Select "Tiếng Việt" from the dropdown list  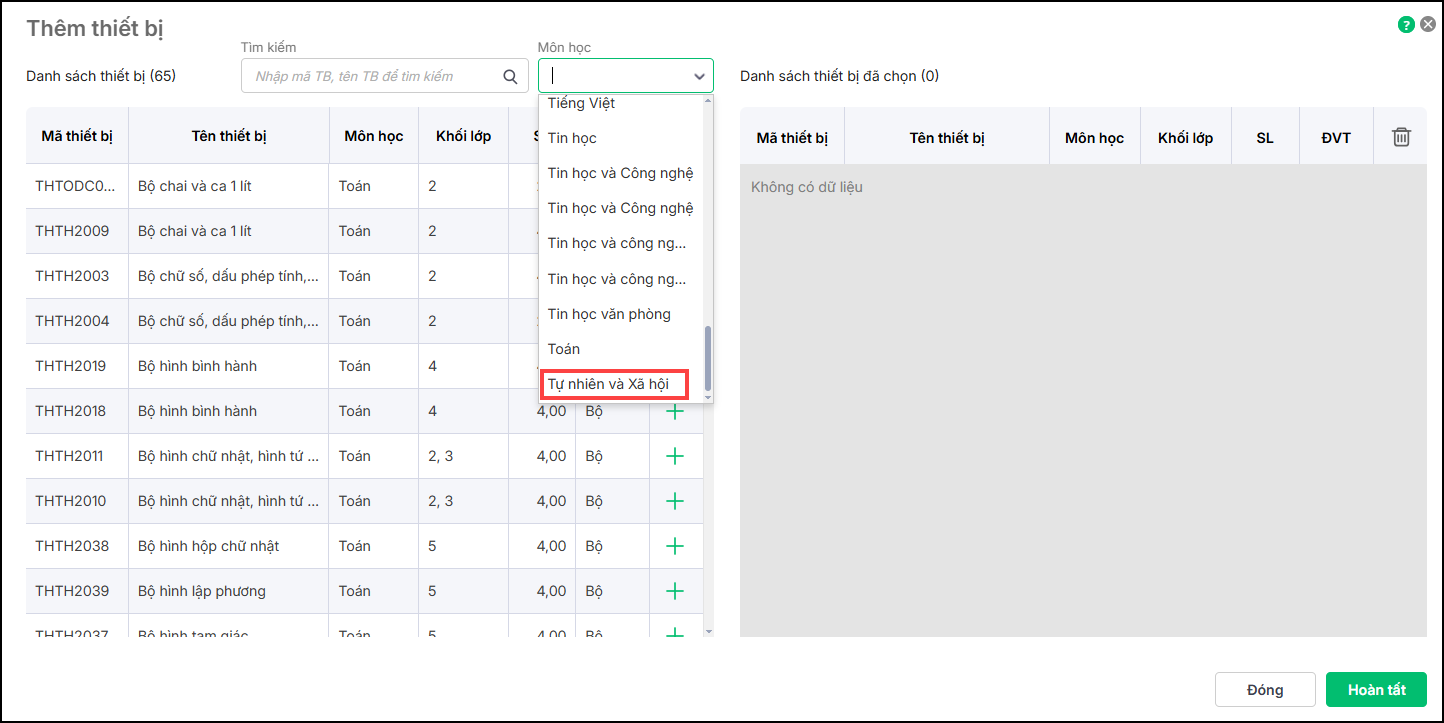point(581,104)
